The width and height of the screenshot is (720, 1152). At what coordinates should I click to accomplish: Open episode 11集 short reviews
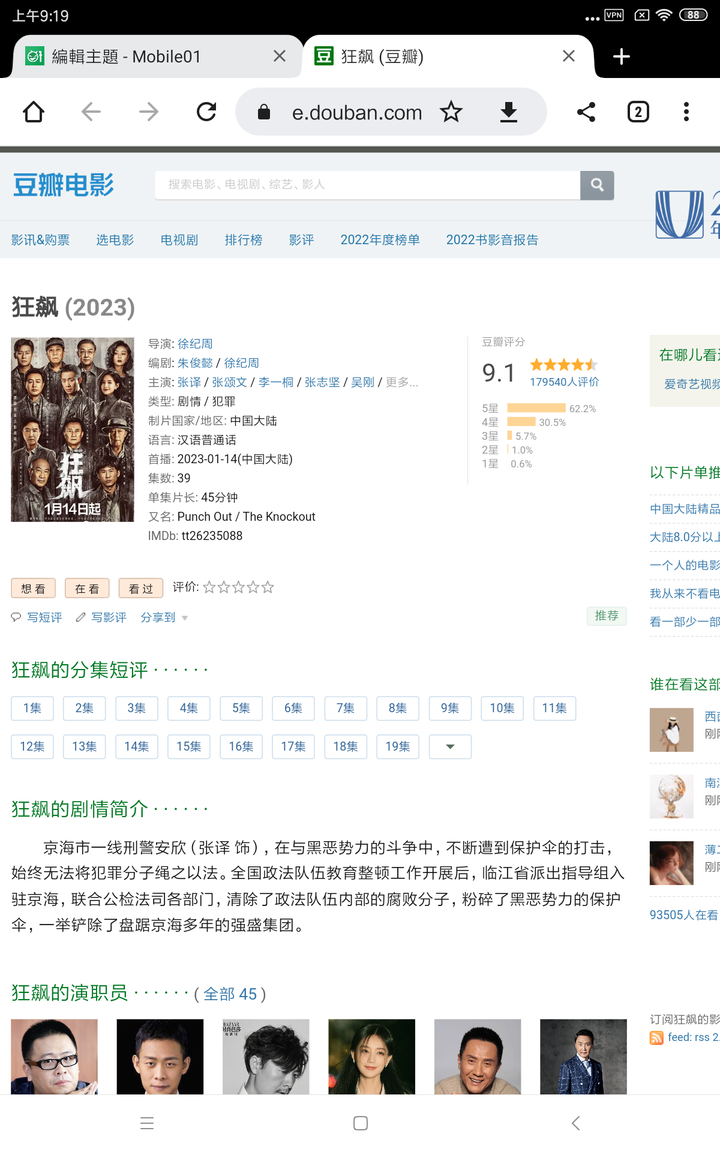click(x=554, y=708)
